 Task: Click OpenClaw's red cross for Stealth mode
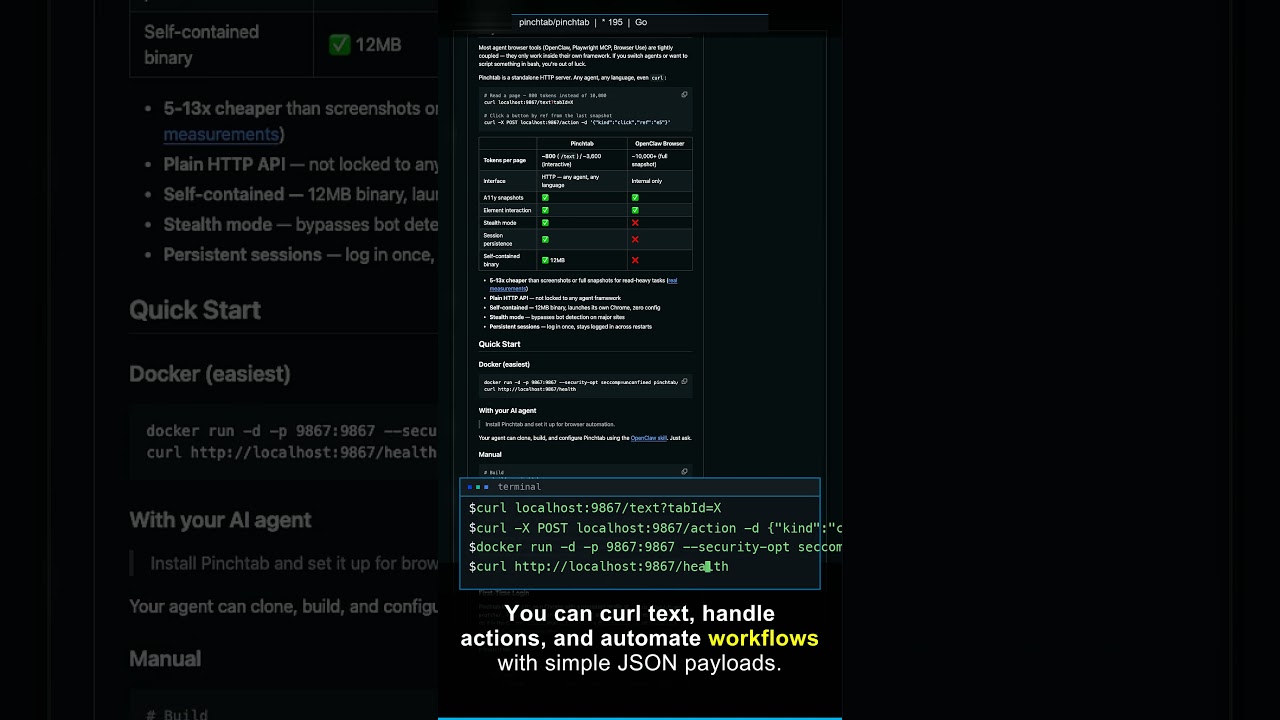click(635, 223)
